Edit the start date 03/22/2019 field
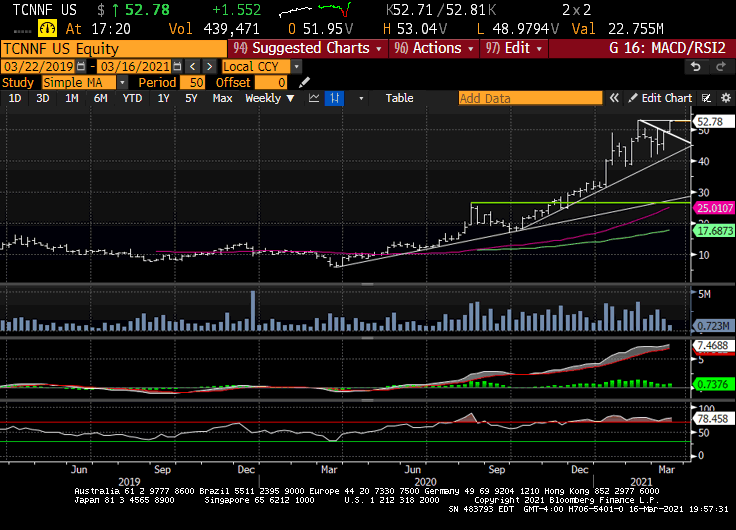 point(38,66)
